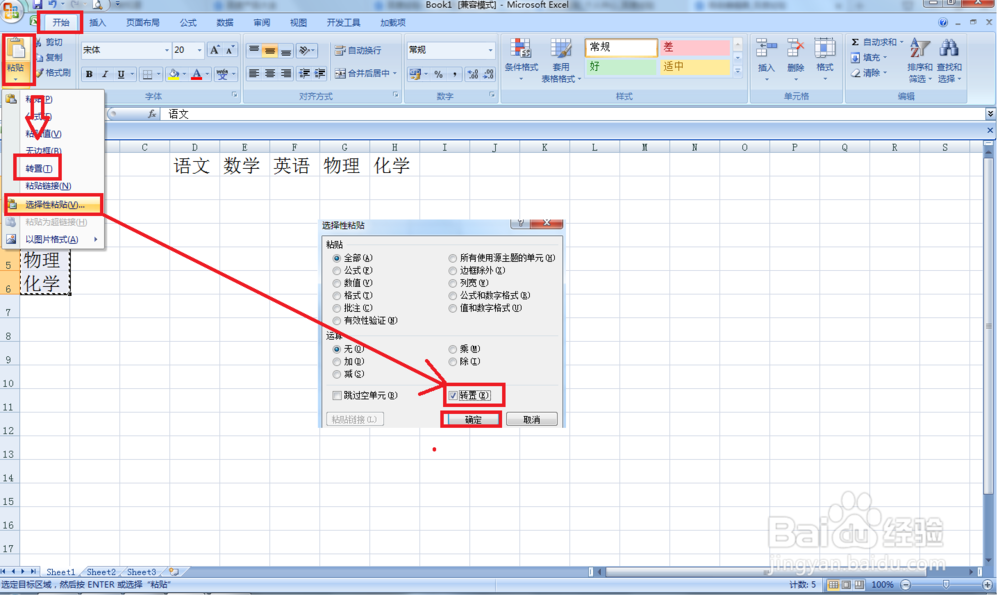Open the font name dropdown 宋体
The height and width of the screenshot is (598, 1000).
(166, 50)
